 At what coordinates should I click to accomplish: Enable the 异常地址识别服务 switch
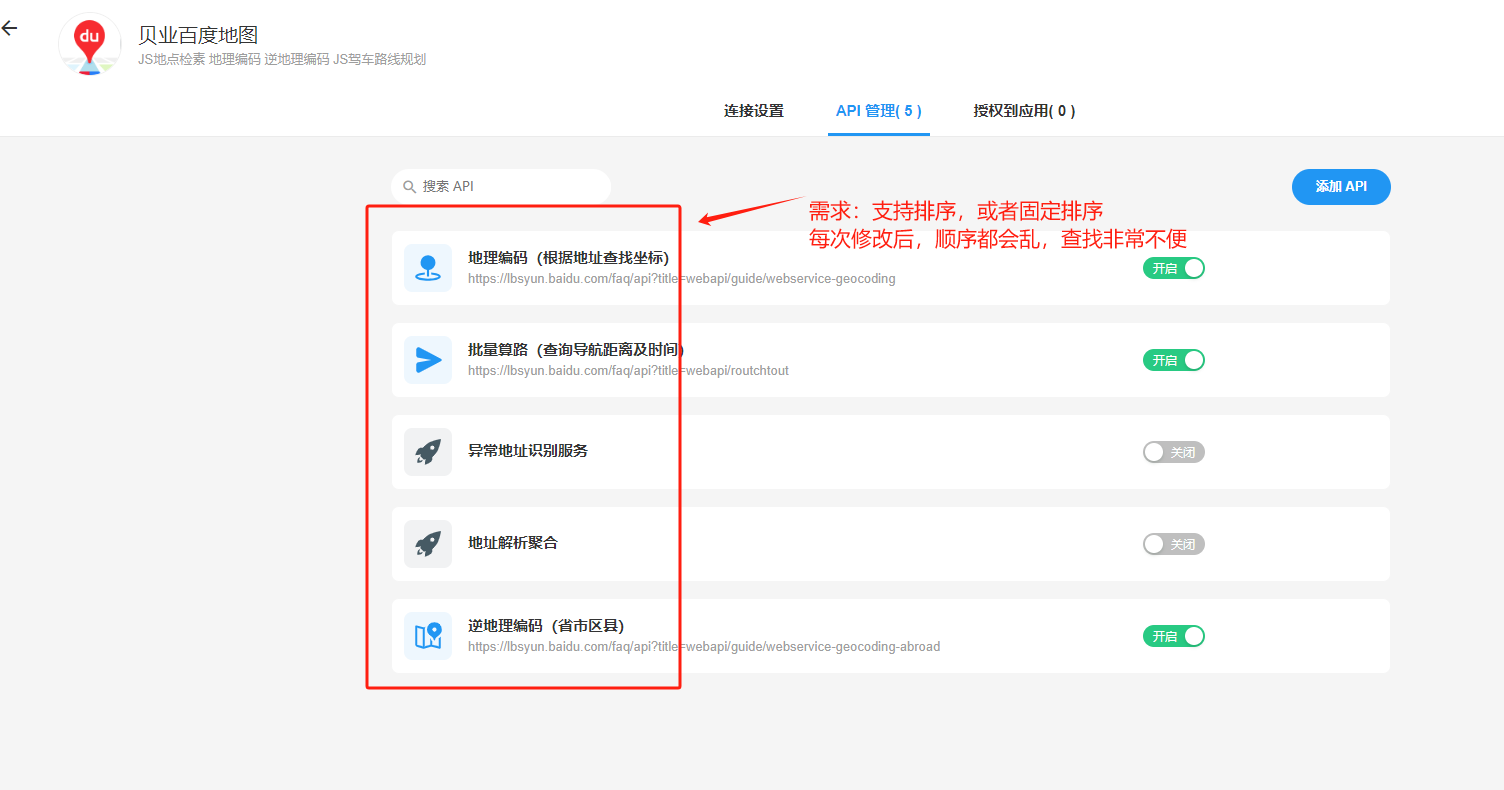(x=1174, y=452)
